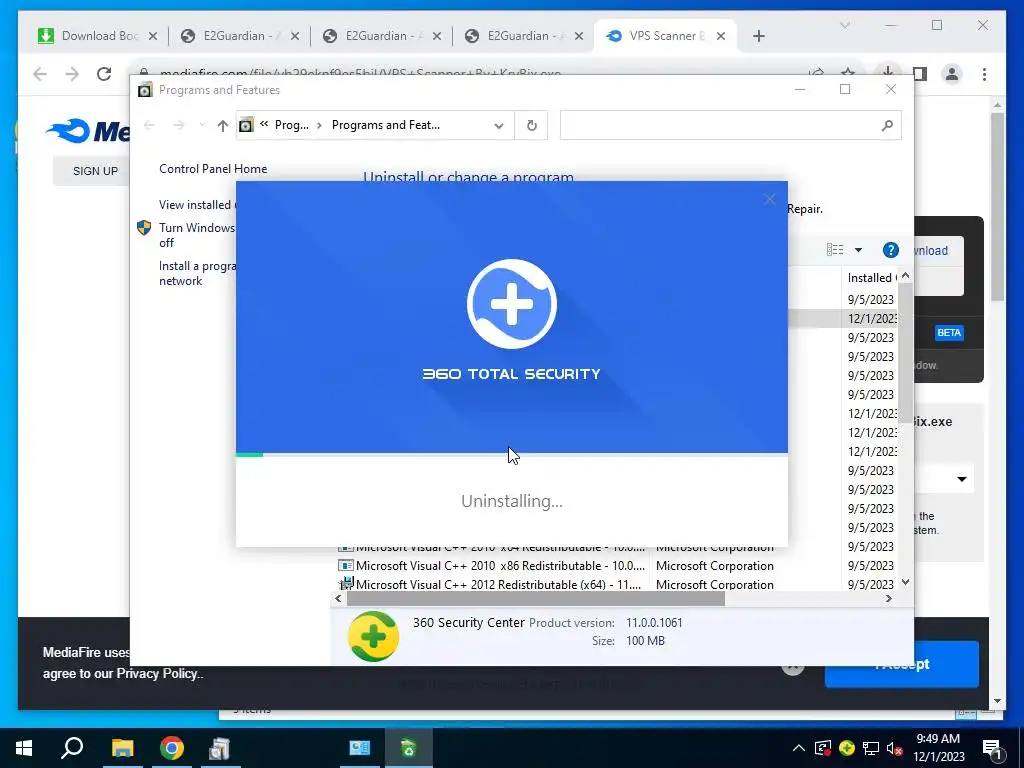Image resolution: width=1024 pixels, height=768 pixels.
Task: Click the horizontal scrollbar in programs list
Action: (x=536, y=598)
